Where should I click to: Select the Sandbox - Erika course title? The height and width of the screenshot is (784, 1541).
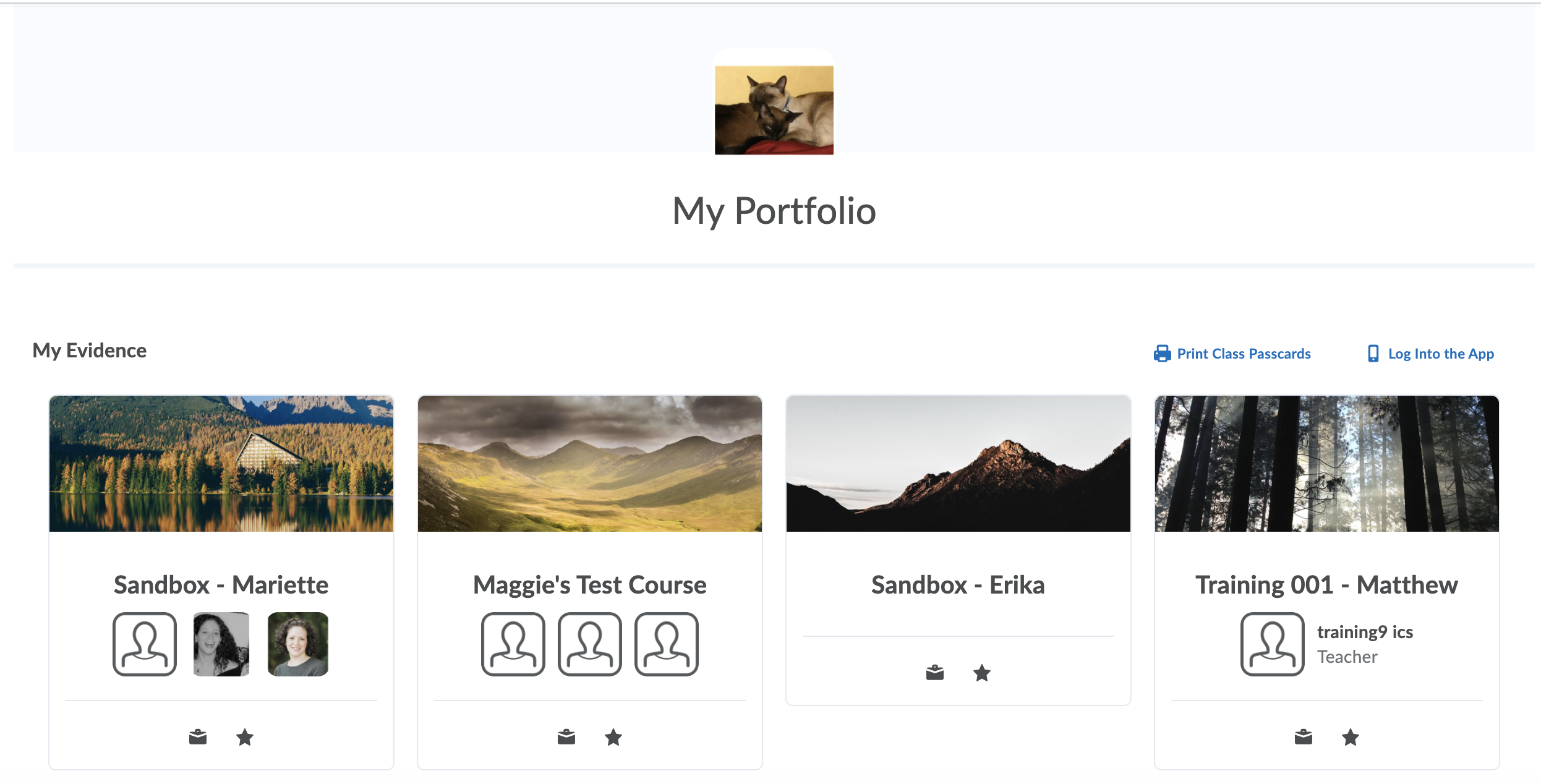tap(958, 585)
